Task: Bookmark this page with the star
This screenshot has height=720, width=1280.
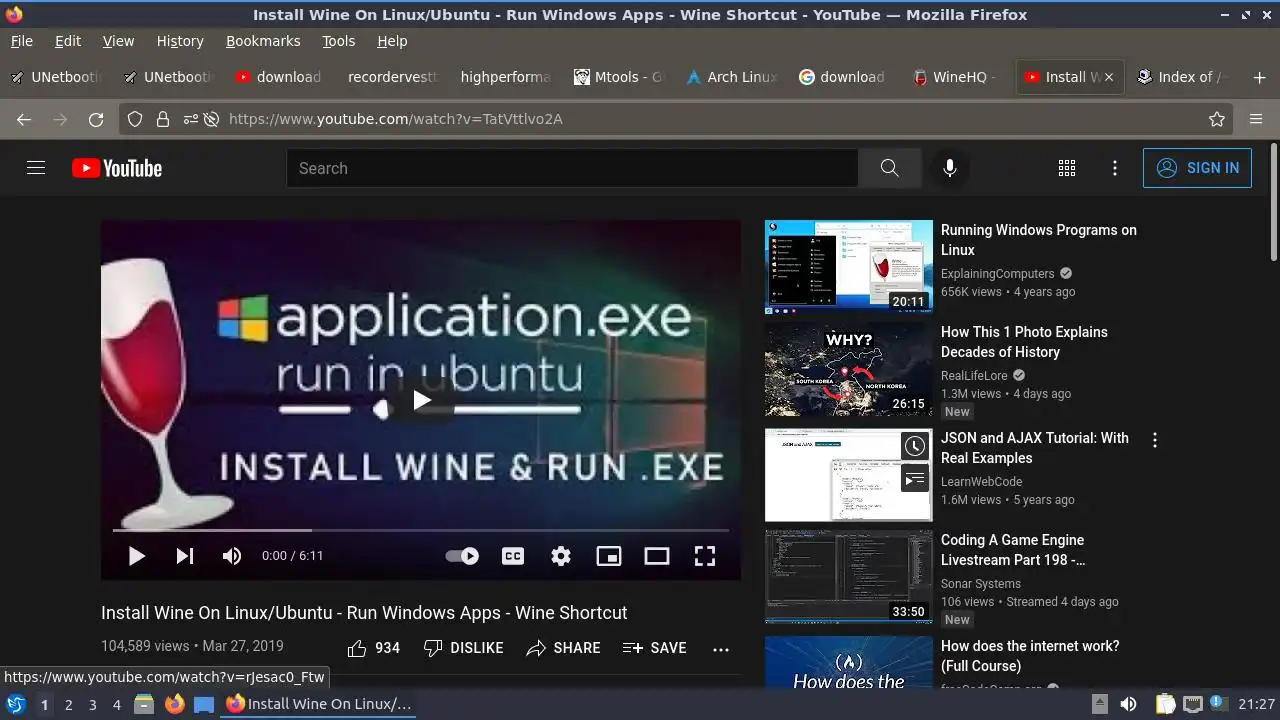Action: [x=1217, y=119]
